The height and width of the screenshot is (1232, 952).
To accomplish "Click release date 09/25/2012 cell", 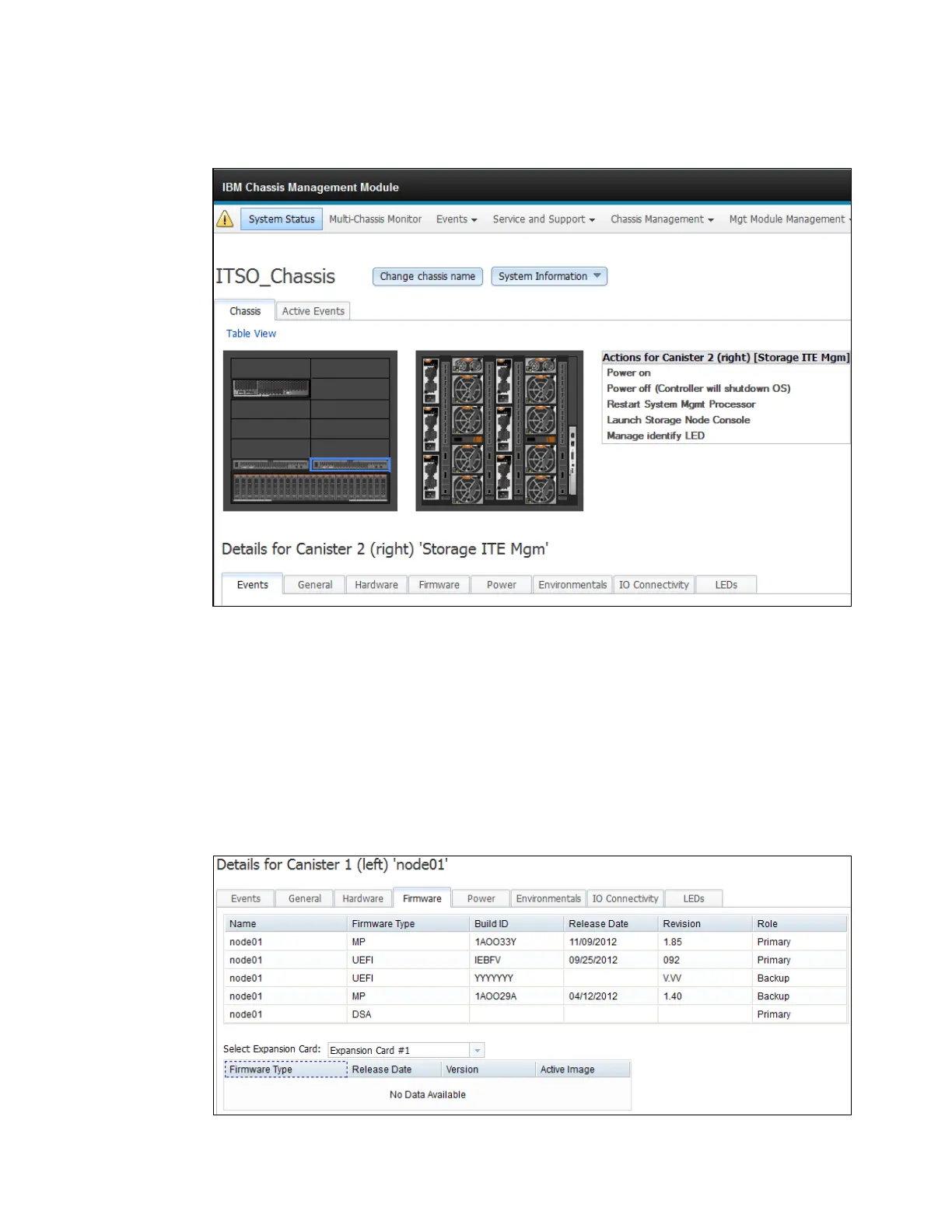I will click(611, 960).
